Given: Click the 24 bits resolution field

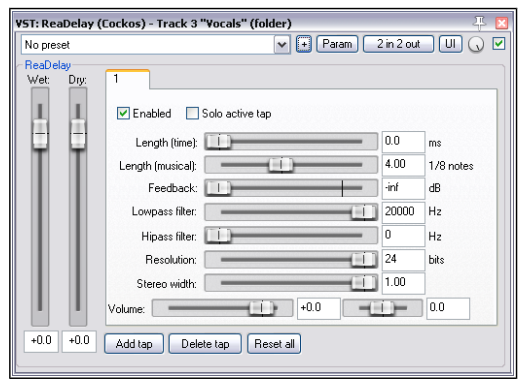Looking at the screenshot, I should 403,259.
